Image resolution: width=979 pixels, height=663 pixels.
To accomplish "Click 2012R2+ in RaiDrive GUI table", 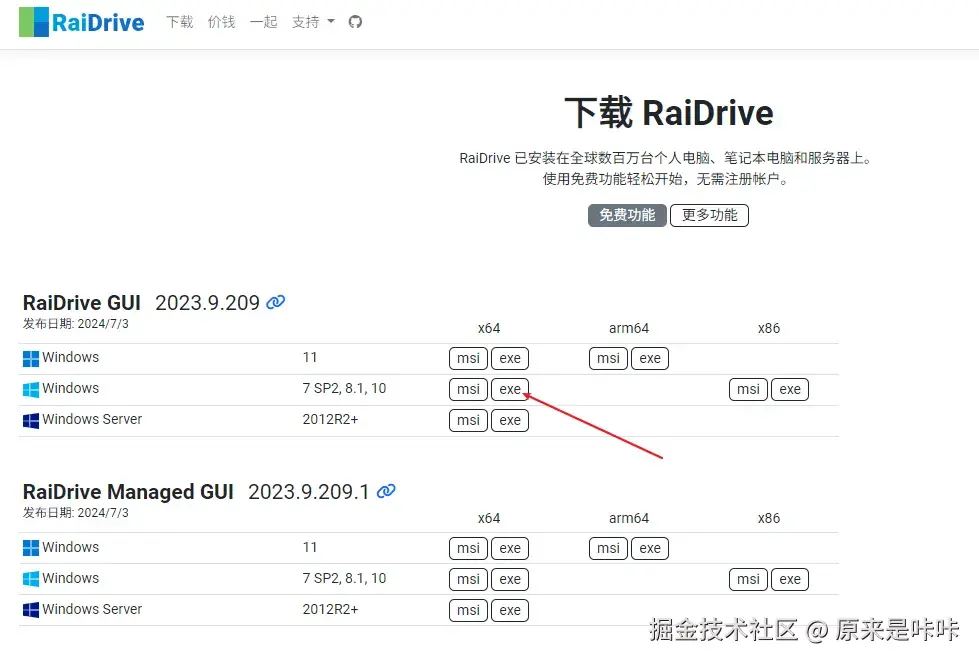I will pyautogui.click(x=330, y=420).
